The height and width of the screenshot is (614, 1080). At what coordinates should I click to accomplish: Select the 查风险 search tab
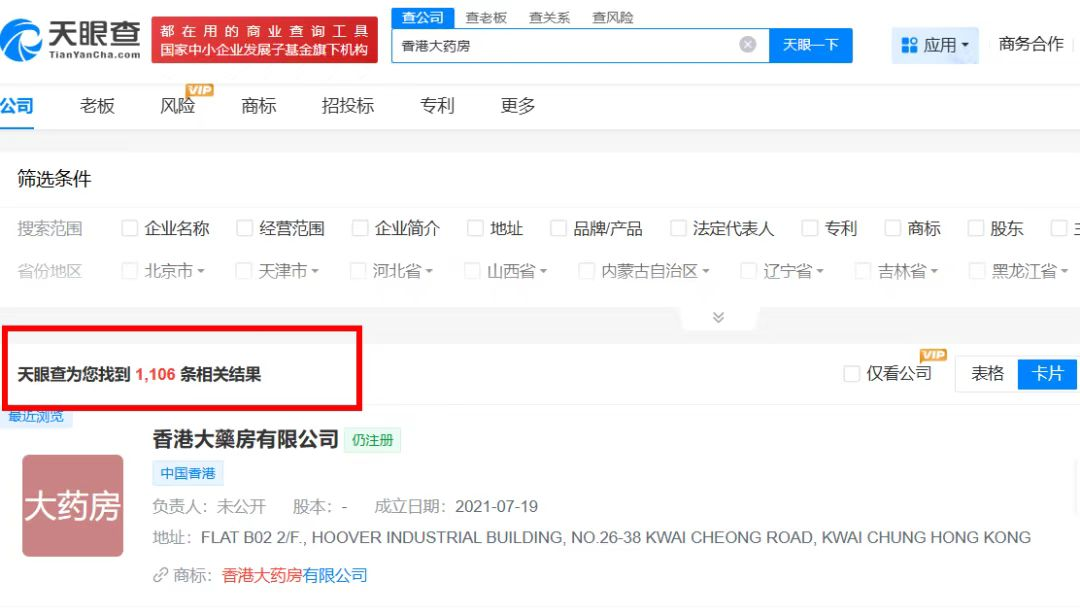coord(612,18)
